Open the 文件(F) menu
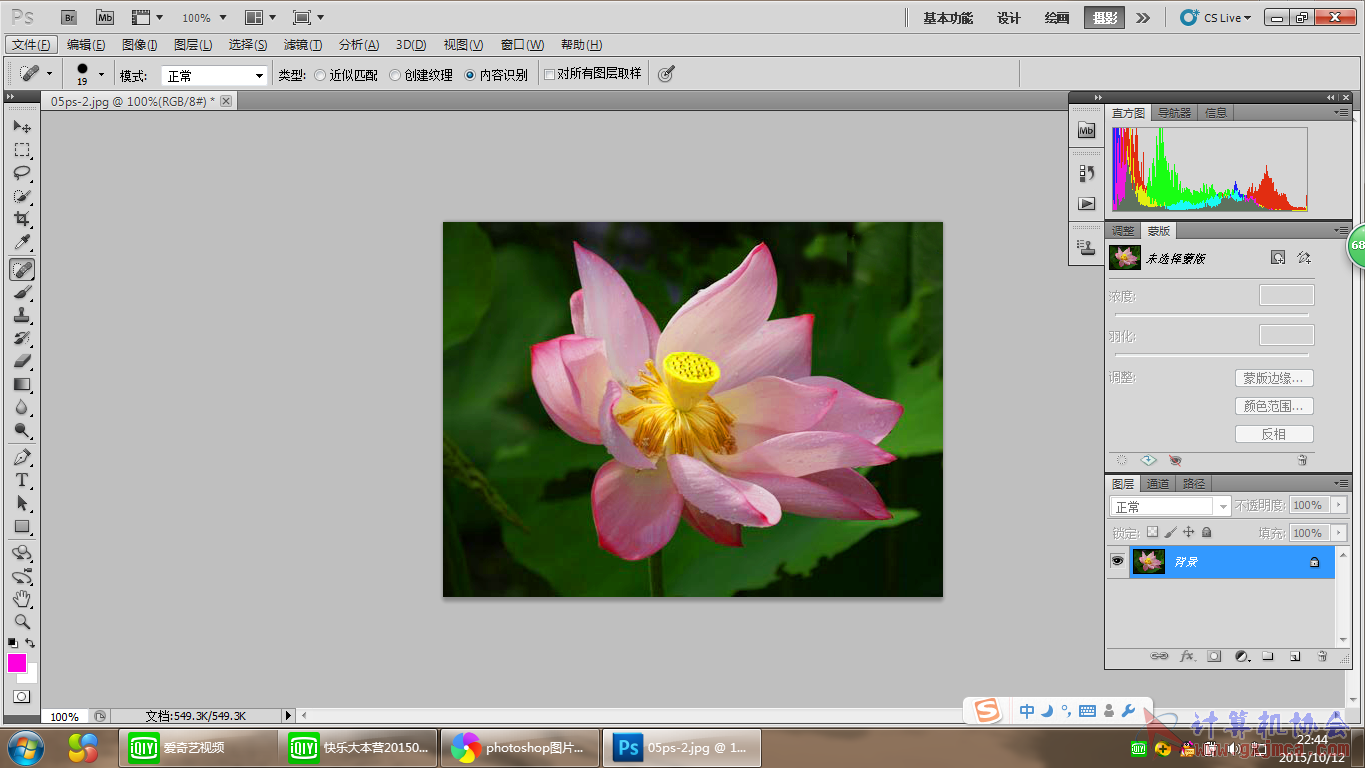This screenshot has width=1365, height=768. click(x=32, y=44)
